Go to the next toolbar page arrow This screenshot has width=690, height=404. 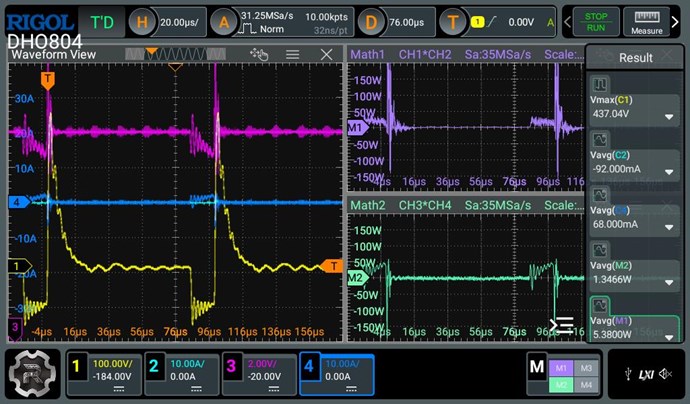click(x=675, y=22)
